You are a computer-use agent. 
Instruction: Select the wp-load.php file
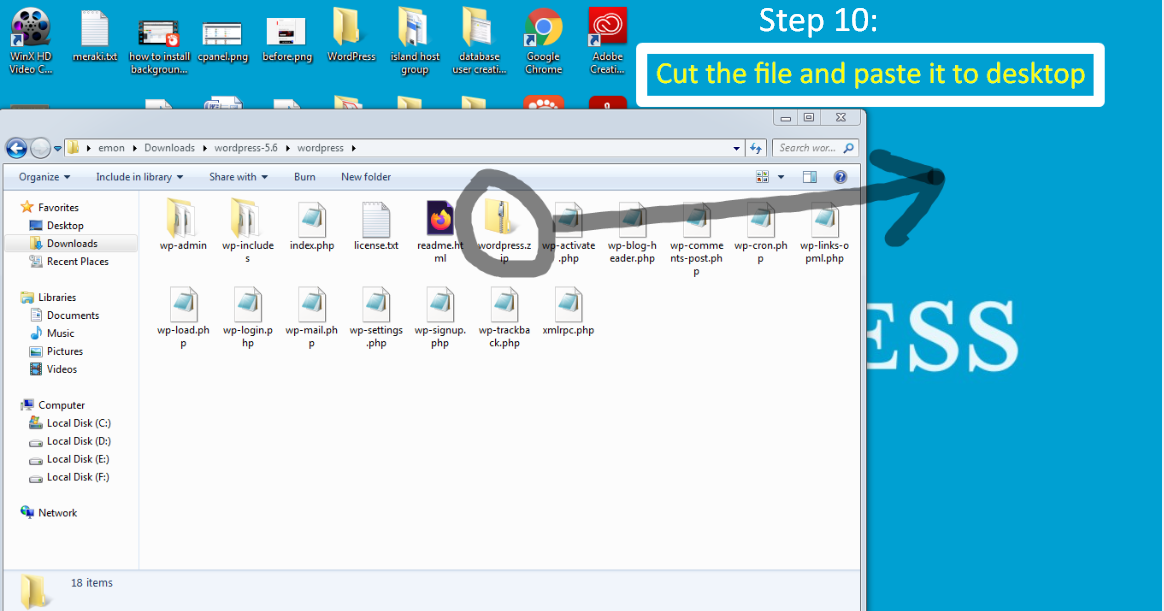(183, 316)
